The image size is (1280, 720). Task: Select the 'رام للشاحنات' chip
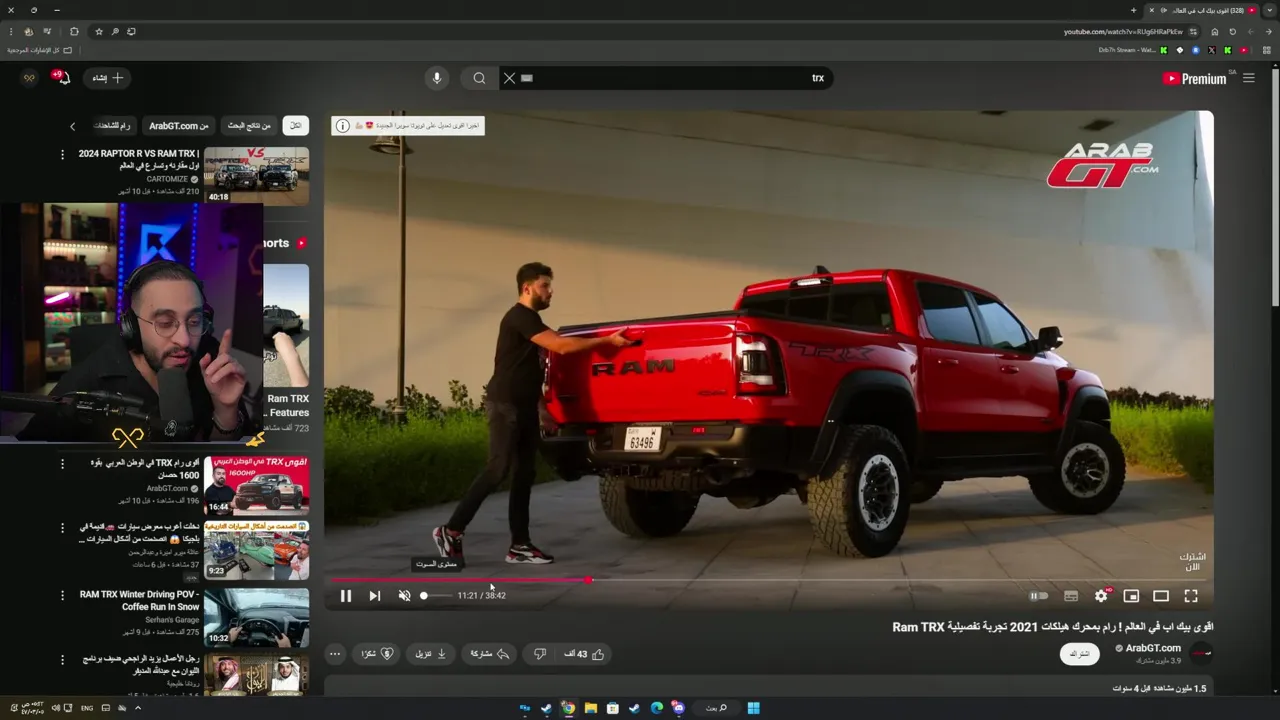coord(113,125)
